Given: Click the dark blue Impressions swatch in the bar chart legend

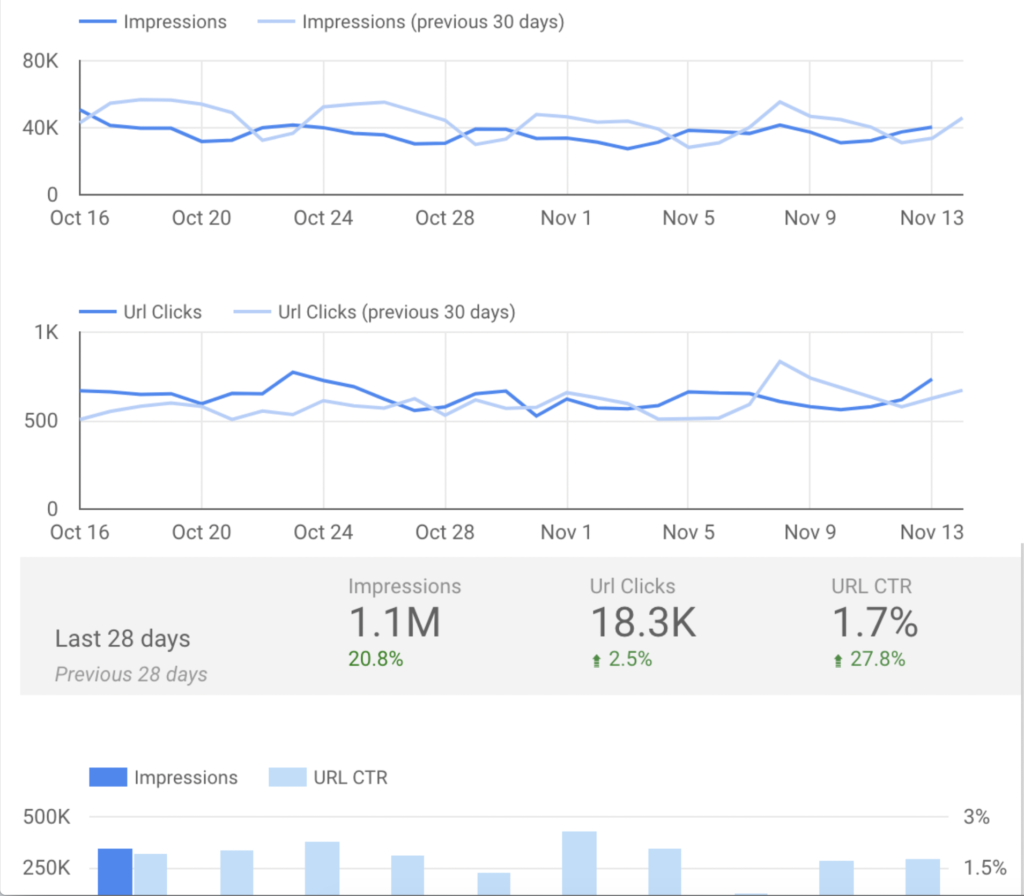Looking at the screenshot, I should pyautogui.click(x=108, y=777).
